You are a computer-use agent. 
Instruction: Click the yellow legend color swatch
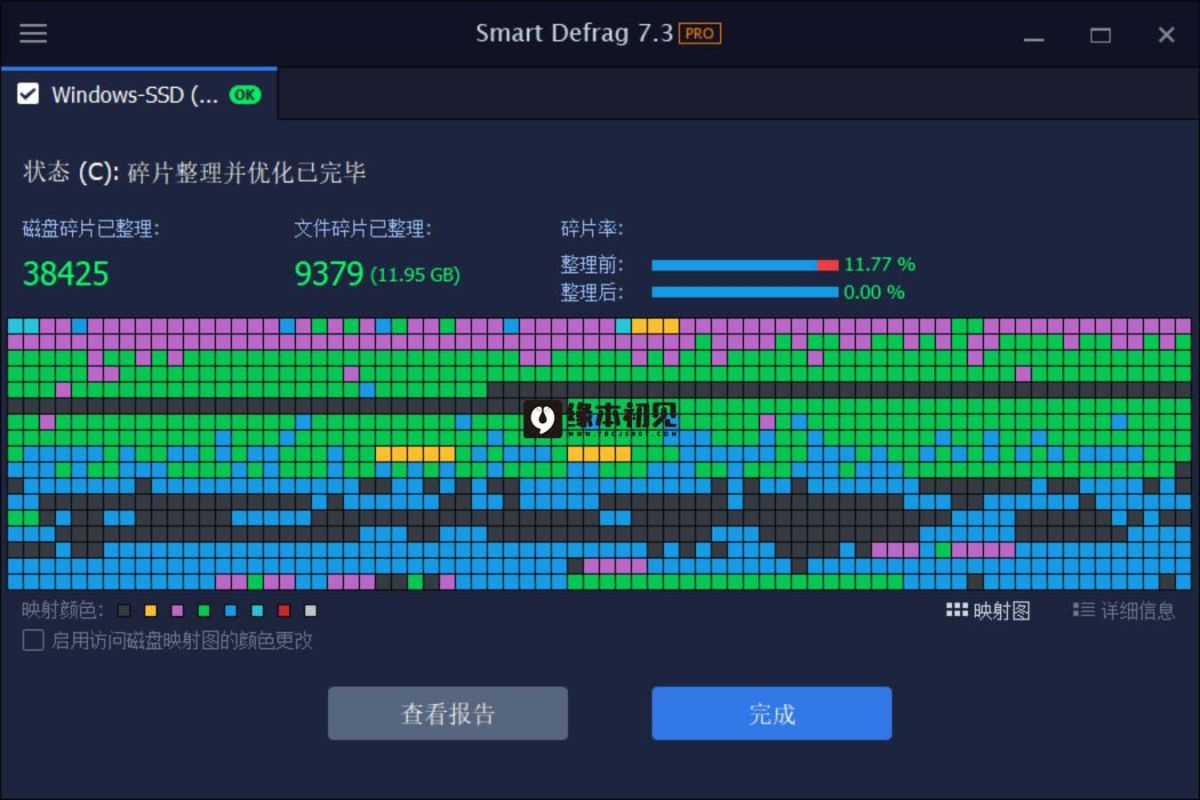(151, 611)
